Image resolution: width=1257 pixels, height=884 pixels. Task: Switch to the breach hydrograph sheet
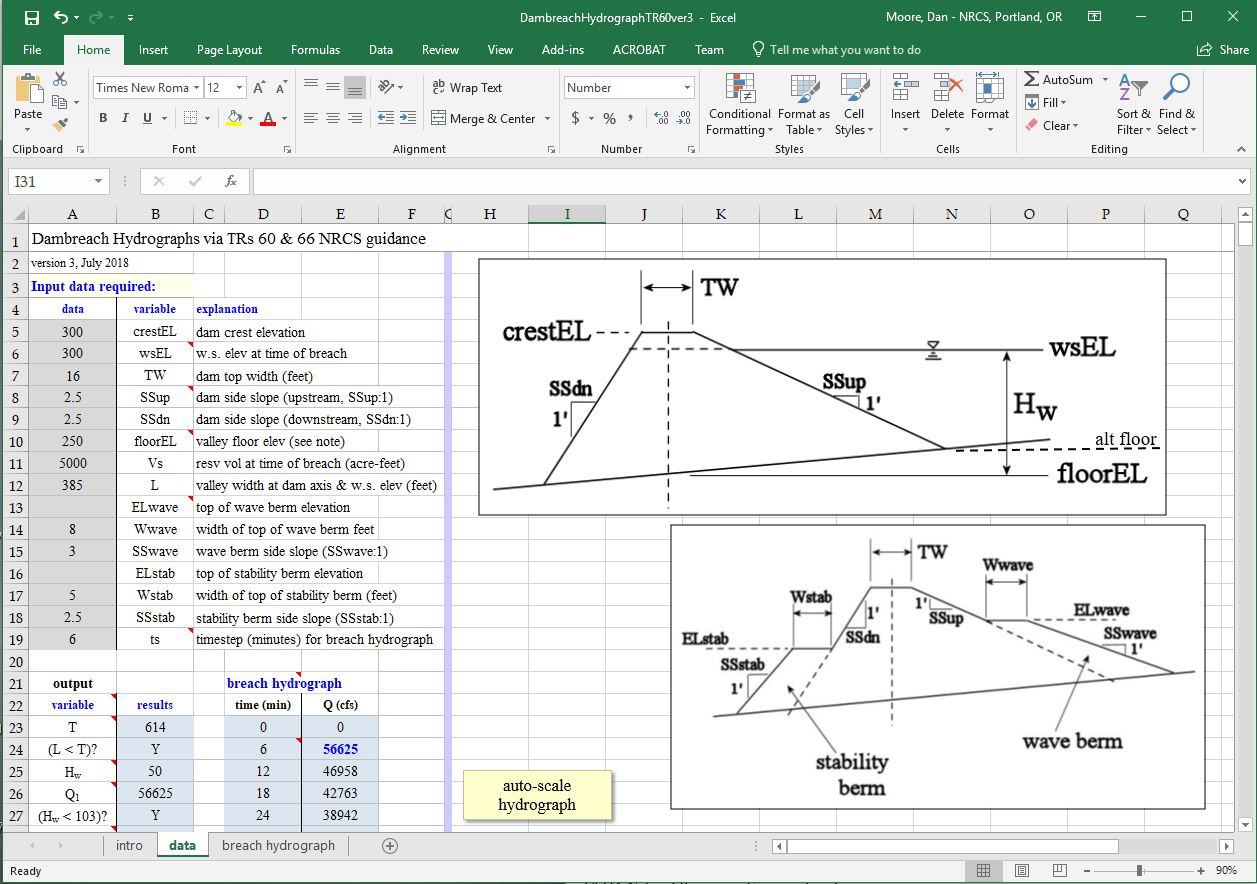(x=278, y=845)
